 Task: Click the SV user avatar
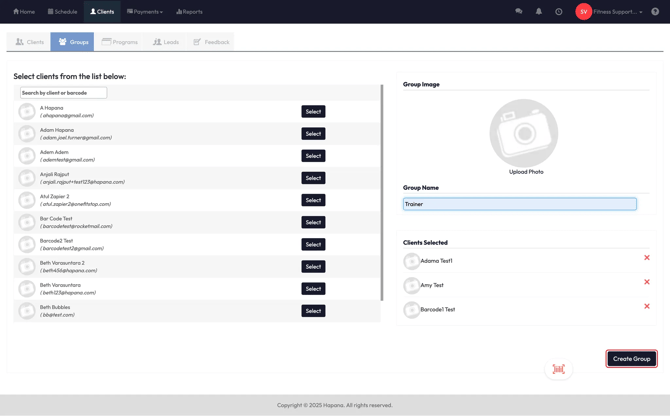tap(584, 12)
